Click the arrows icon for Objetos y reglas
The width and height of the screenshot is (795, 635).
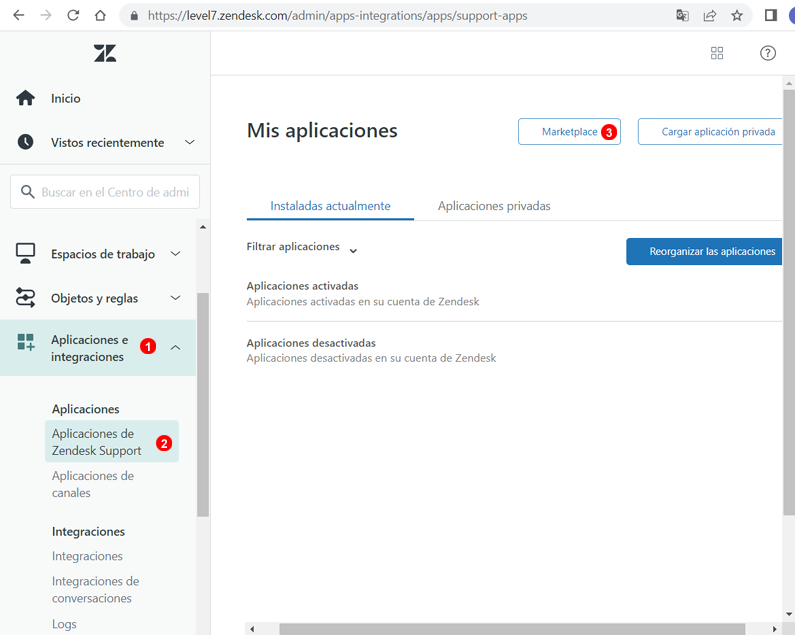[x=25, y=298]
